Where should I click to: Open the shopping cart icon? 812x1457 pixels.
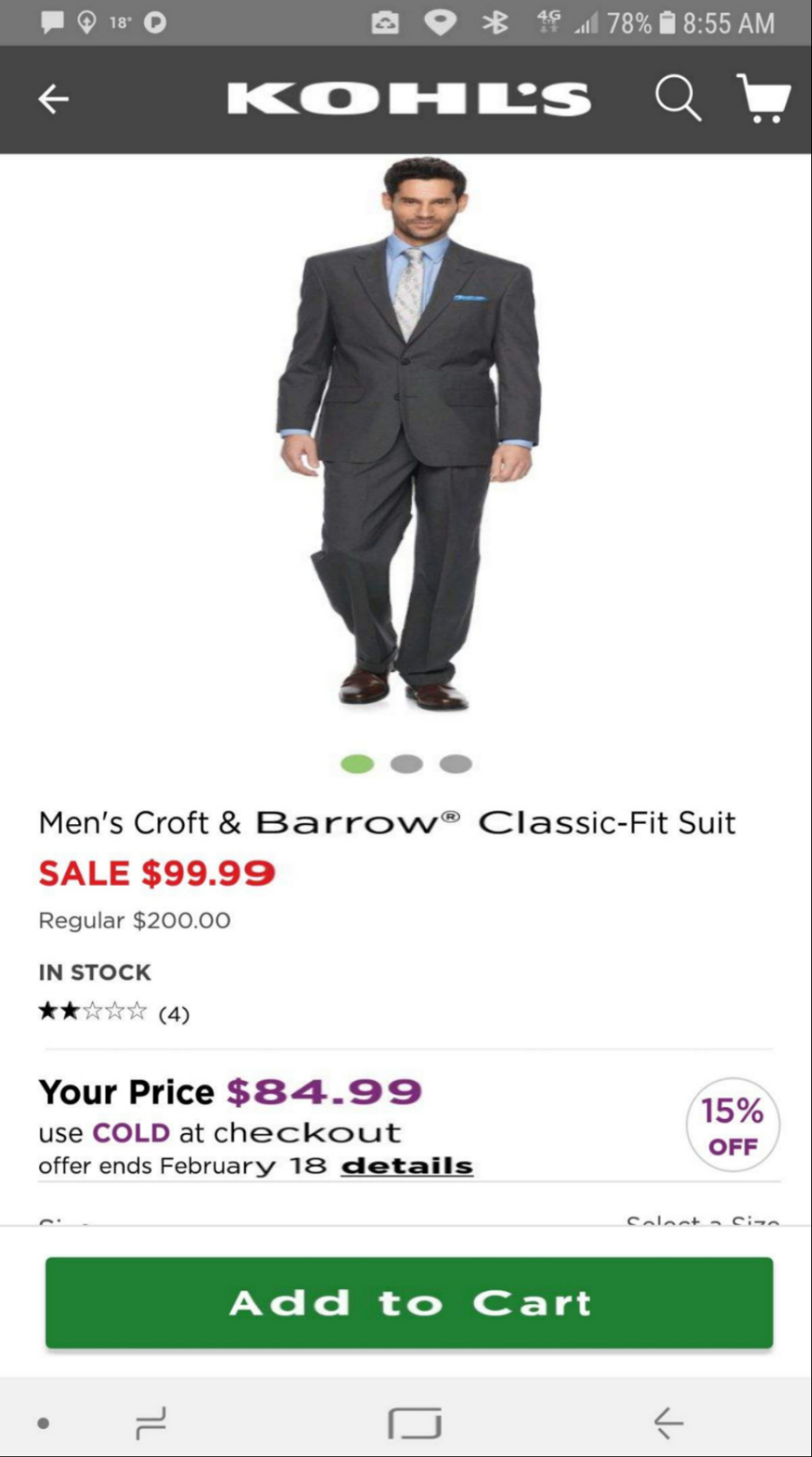coord(764,98)
